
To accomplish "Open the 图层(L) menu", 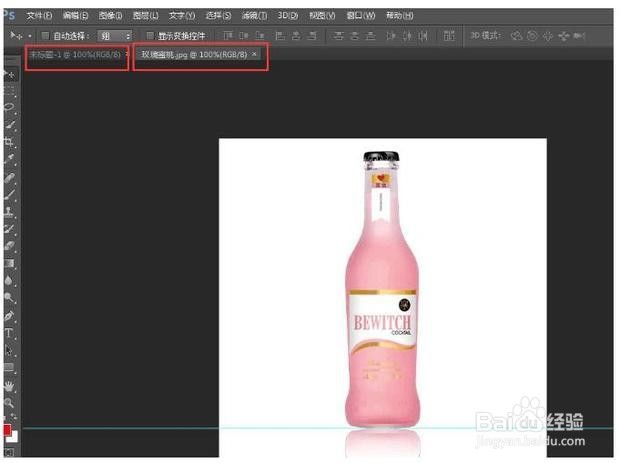I will click(x=146, y=15).
